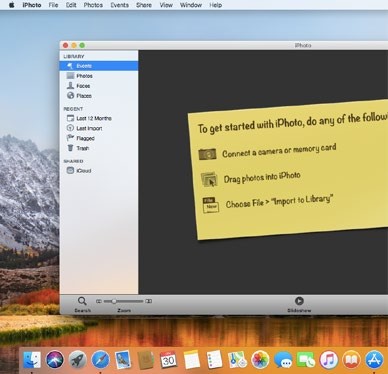Show Last 12 Months photos
The image size is (388, 374).
tap(89, 118)
